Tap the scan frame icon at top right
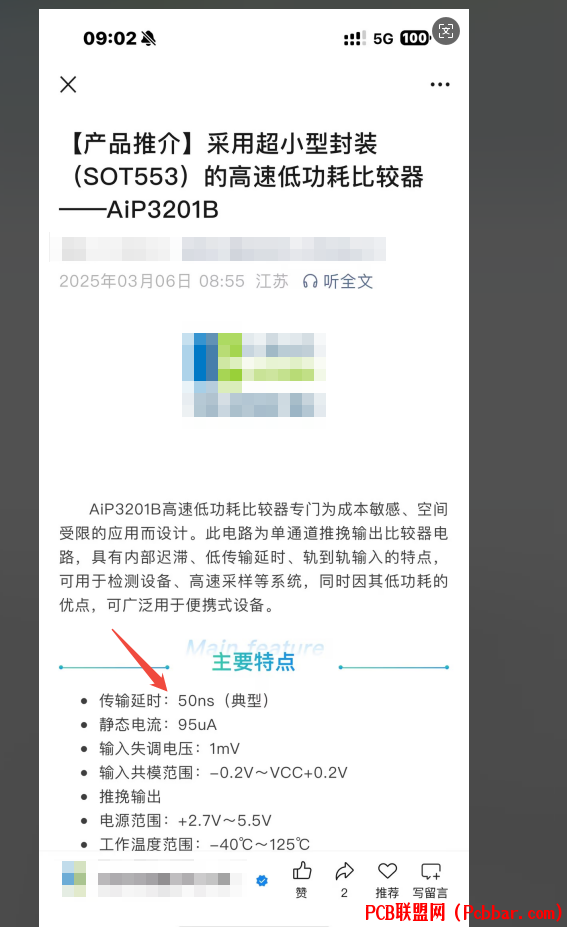Image resolution: width=567 pixels, height=927 pixels. (x=446, y=31)
